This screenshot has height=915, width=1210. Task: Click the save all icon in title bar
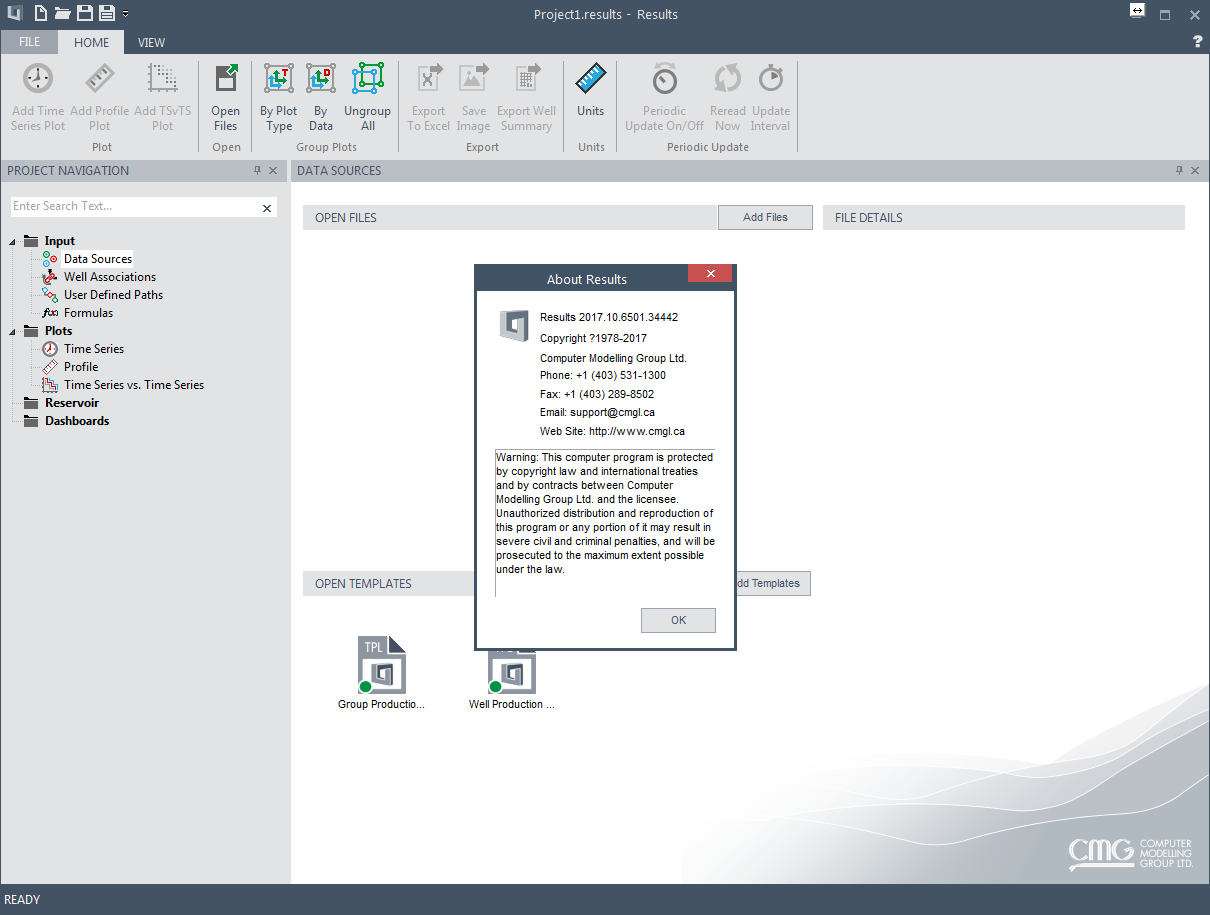click(x=107, y=13)
